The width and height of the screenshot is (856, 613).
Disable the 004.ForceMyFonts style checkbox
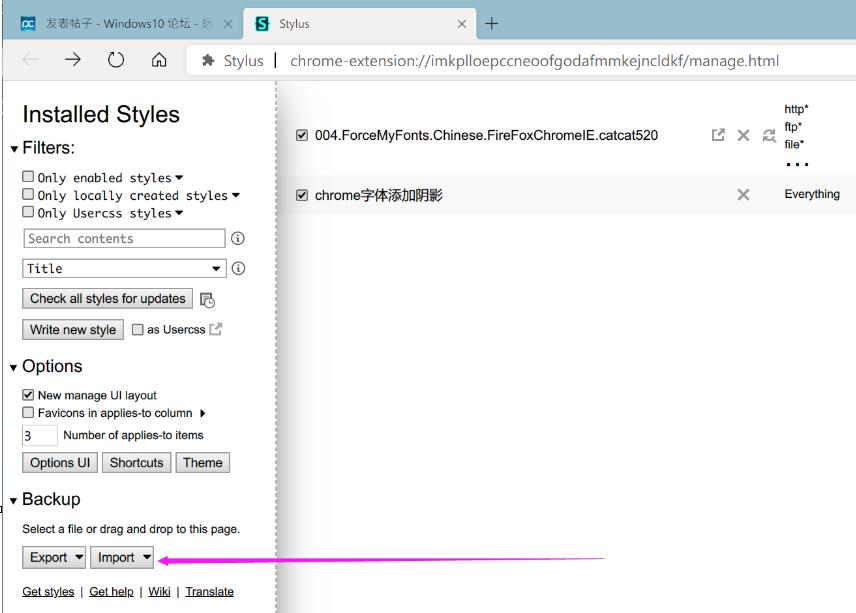click(x=302, y=135)
